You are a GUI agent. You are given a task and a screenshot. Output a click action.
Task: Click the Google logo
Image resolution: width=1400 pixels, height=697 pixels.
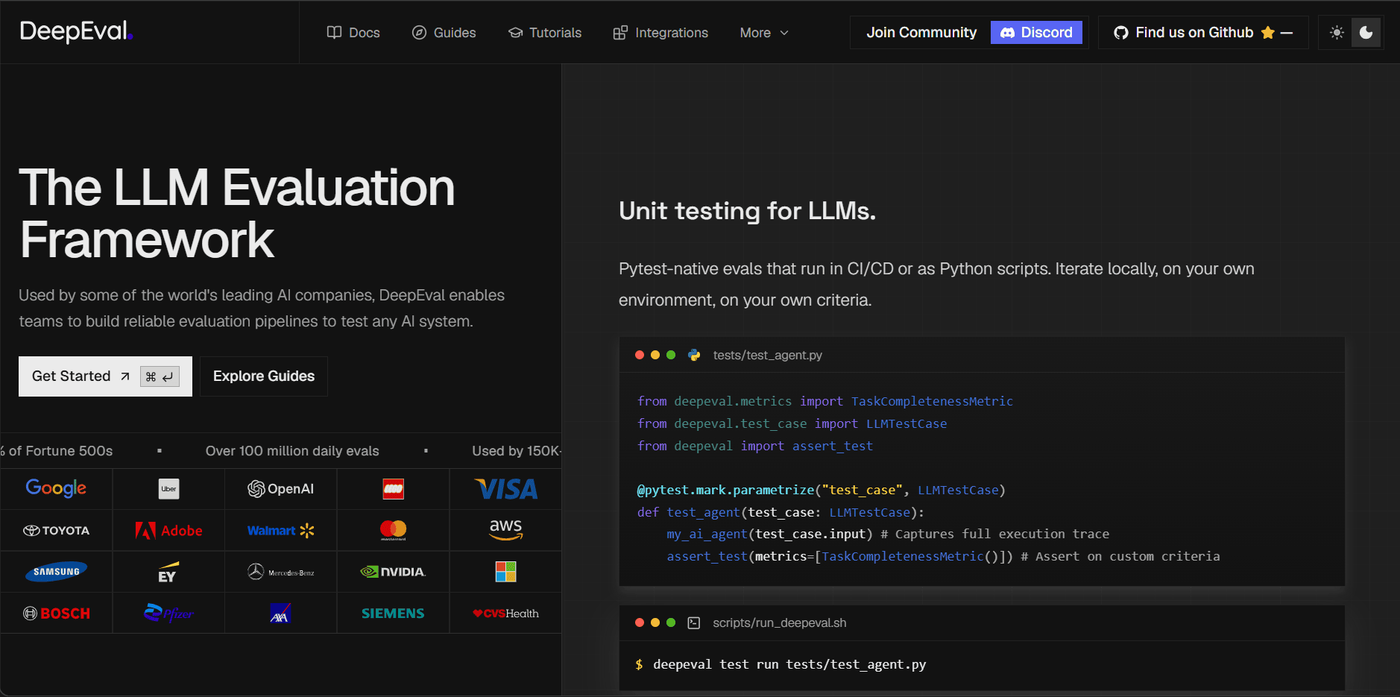(x=56, y=488)
